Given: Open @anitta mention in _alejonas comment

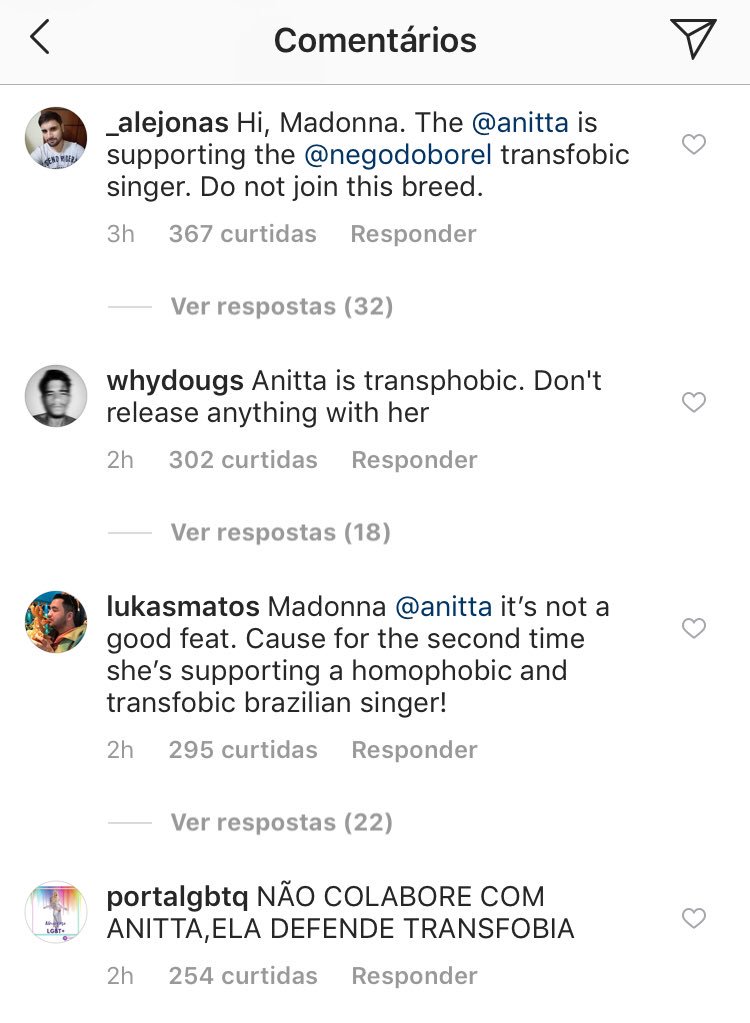Looking at the screenshot, I should pyautogui.click(x=519, y=124).
